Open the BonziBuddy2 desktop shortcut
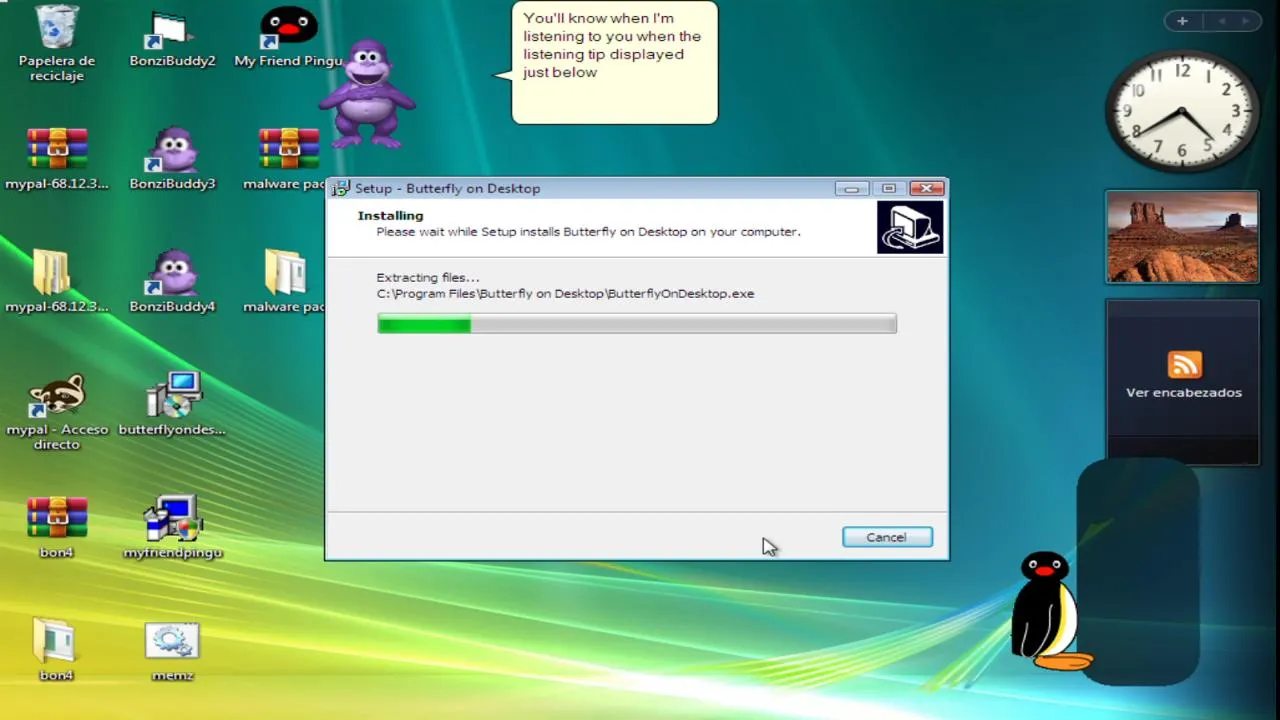Image resolution: width=1280 pixels, height=720 pixels. pos(172,30)
